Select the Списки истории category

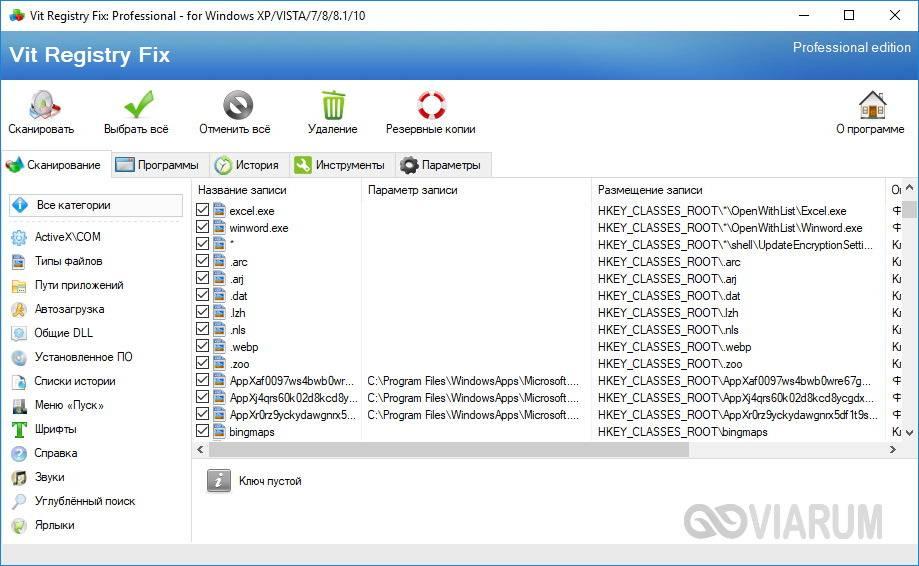[x=64, y=381]
